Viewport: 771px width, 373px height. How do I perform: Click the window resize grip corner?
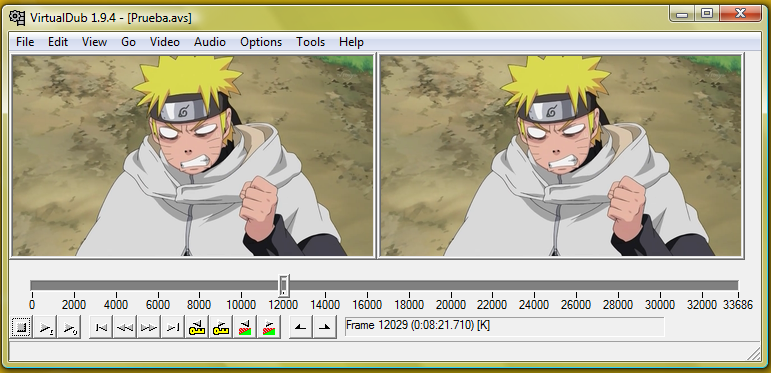click(x=753, y=354)
